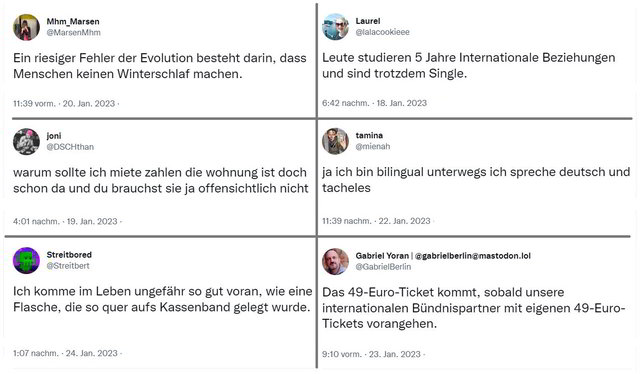Screen dimensions: 640x374
Task: Select tamina's profile photo
Action: coord(336,141)
